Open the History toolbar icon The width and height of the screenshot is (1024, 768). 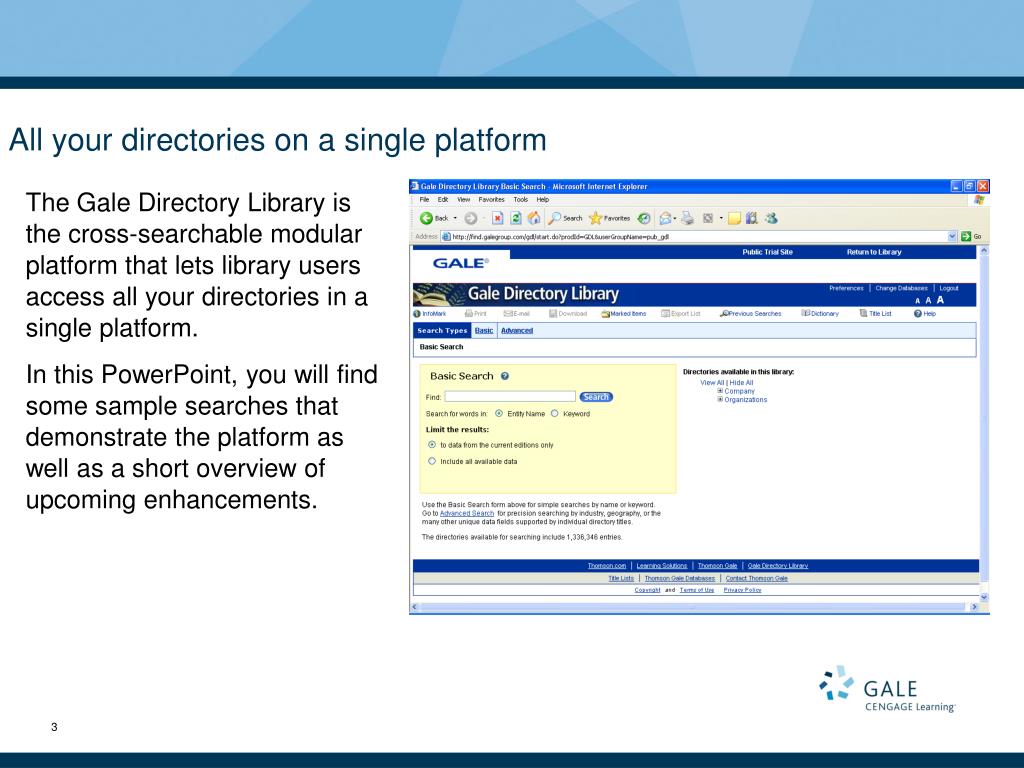[x=644, y=218]
